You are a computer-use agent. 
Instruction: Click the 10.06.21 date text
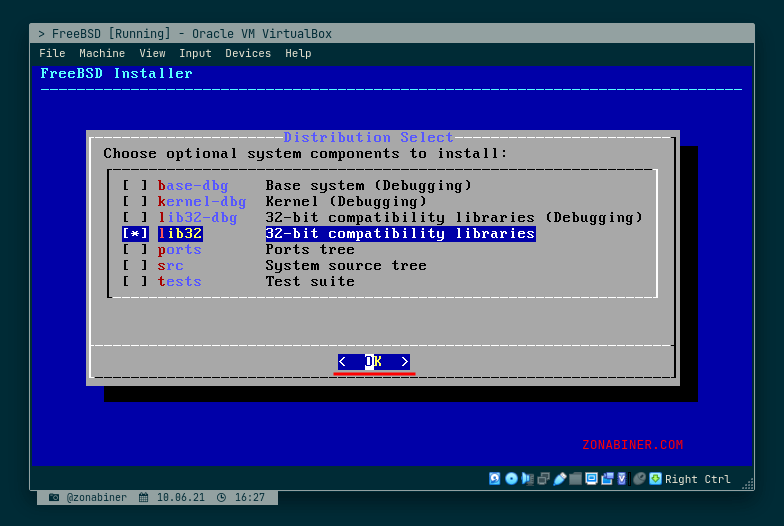(181, 497)
